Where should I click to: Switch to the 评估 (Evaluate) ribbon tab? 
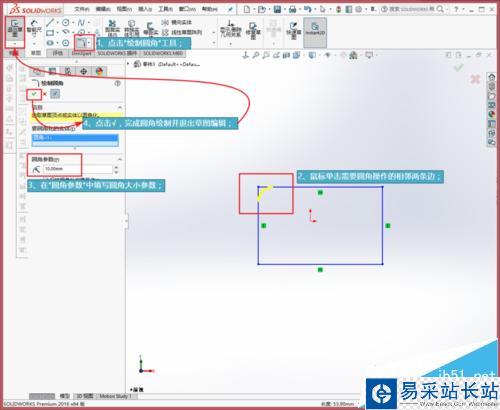click(x=58, y=53)
